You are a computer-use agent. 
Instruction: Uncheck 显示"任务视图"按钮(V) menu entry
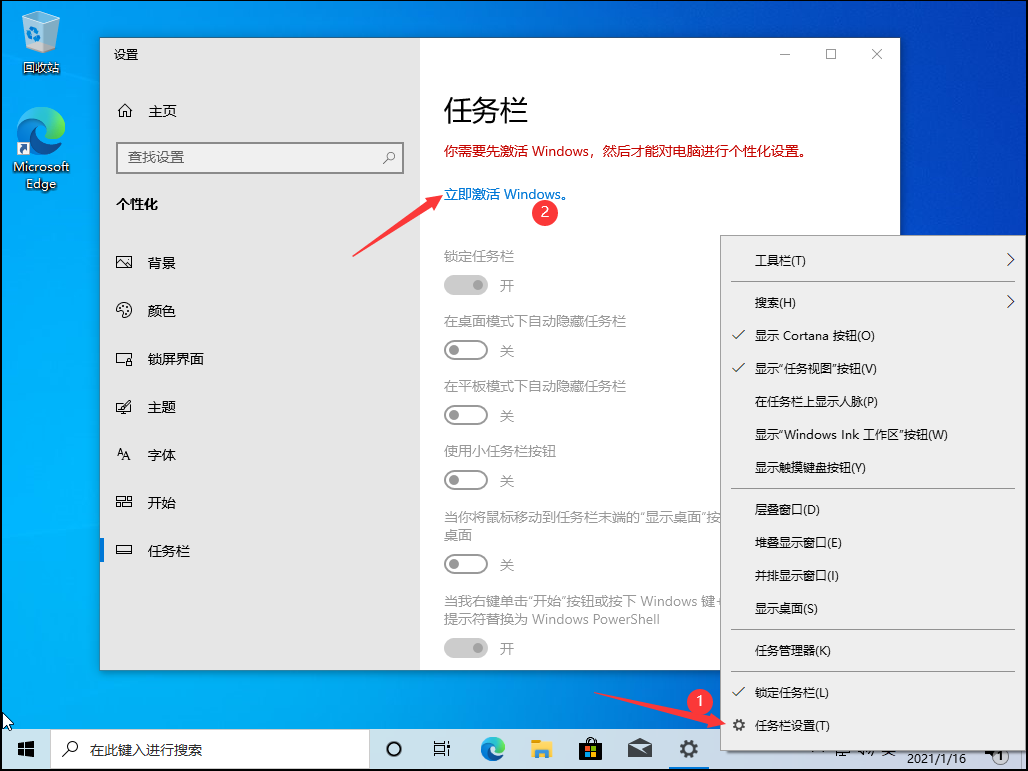click(873, 368)
